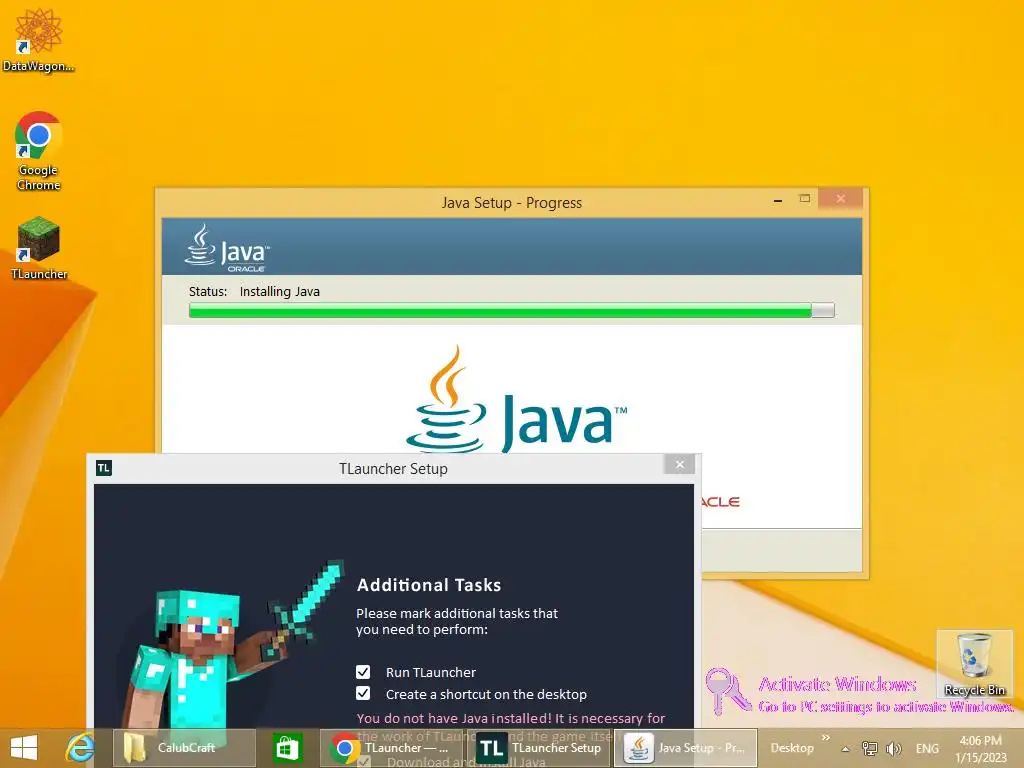Image resolution: width=1024 pixels, height=768 pixels.
Task: Open the TLauncher desktop shortcut
Action: tap(39, 248)
